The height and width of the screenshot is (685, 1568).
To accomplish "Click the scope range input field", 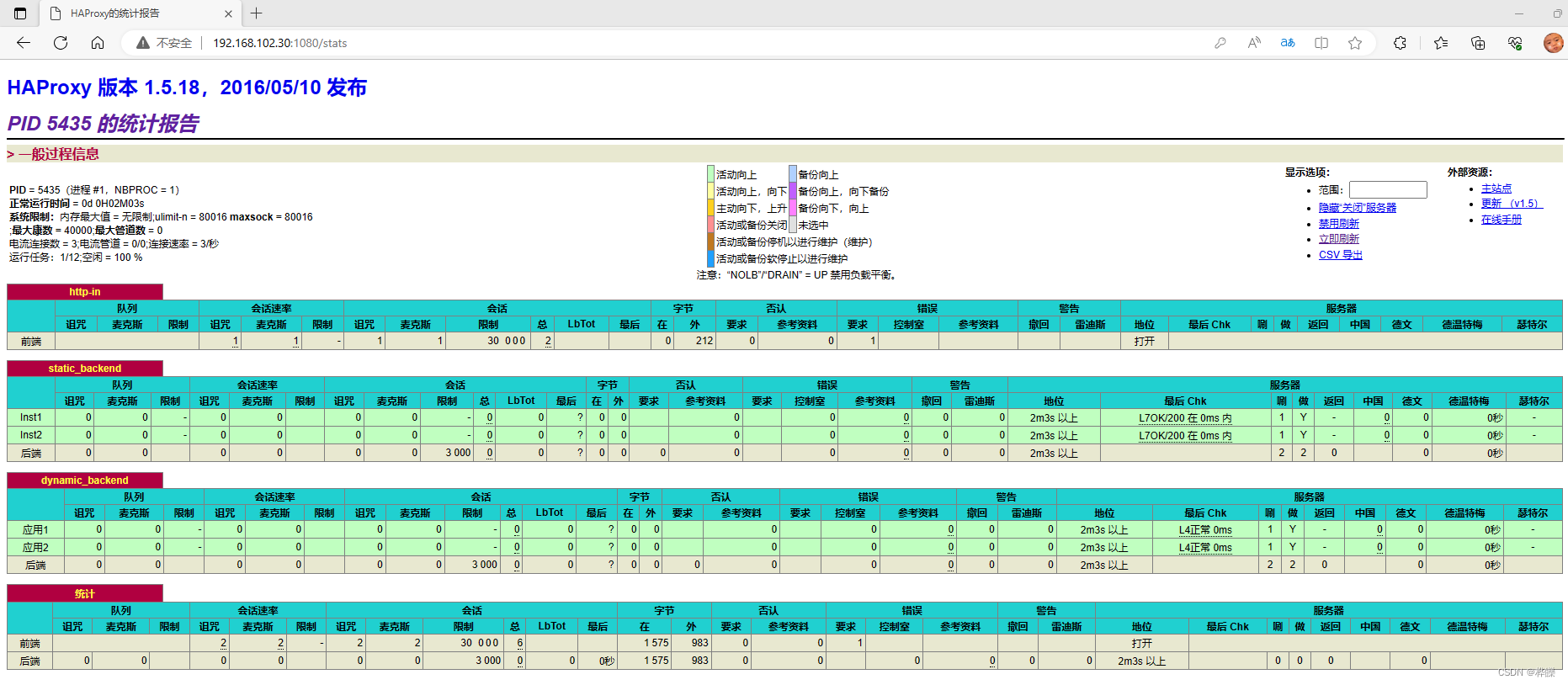I will pos(1388,190).
